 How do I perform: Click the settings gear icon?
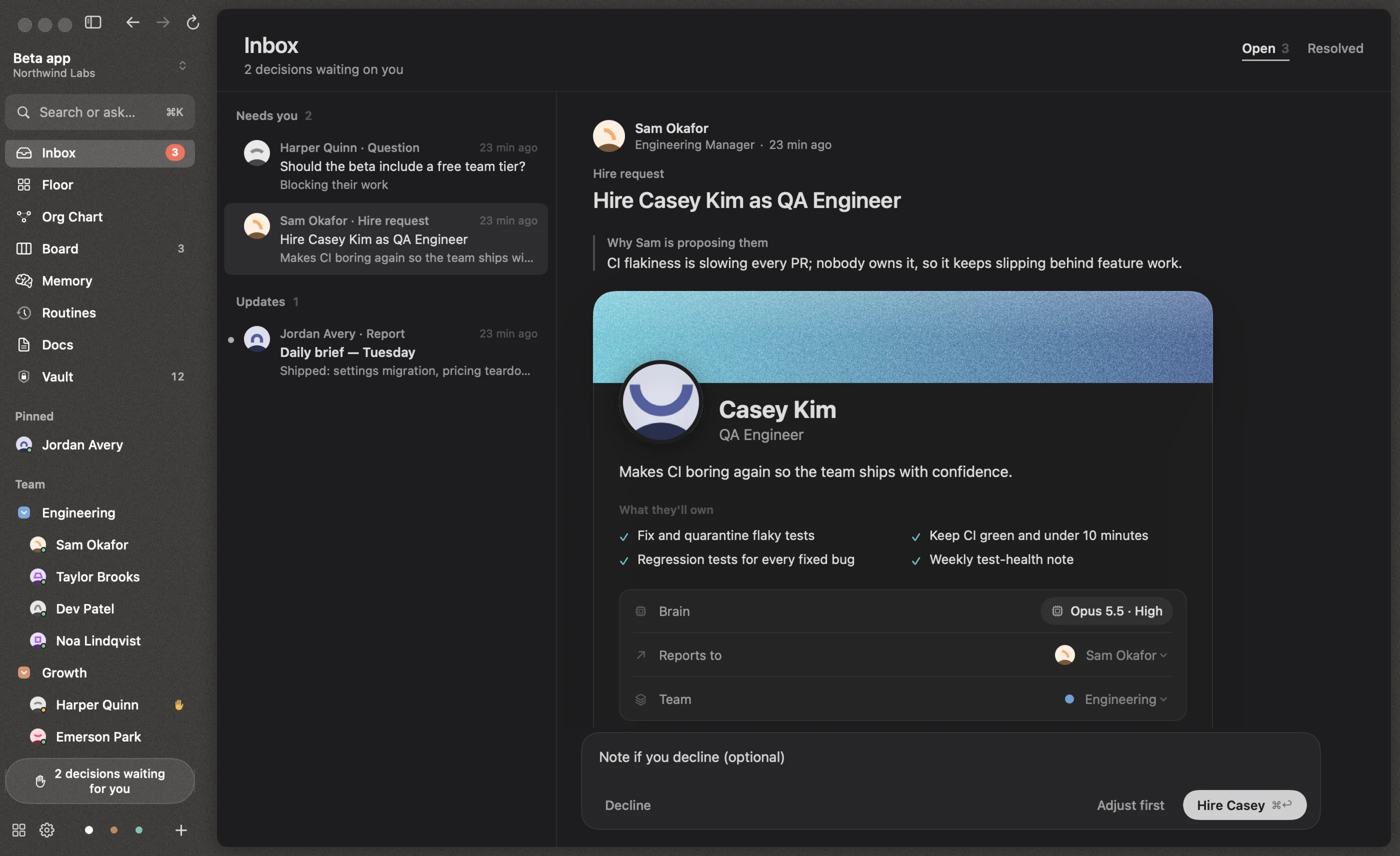coord(46,830)
